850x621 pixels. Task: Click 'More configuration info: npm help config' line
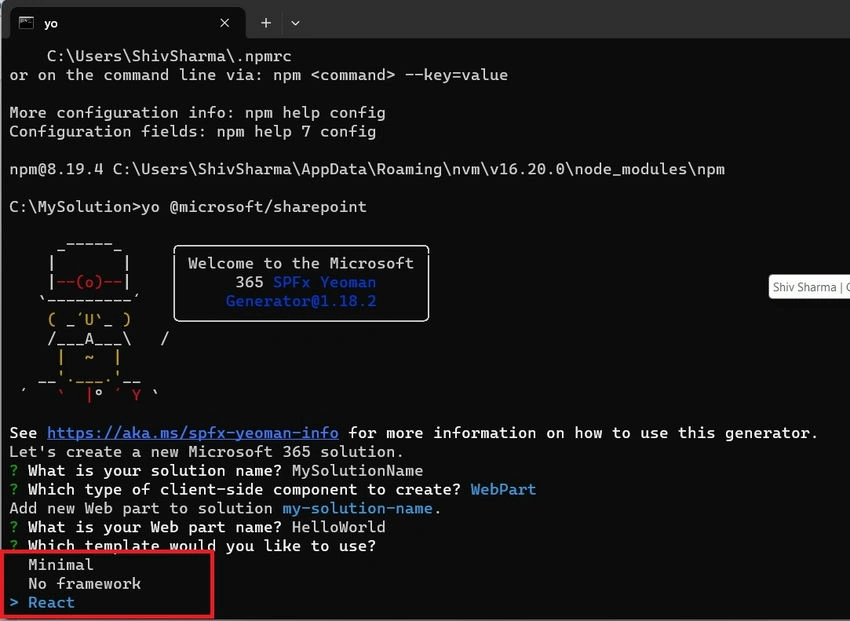197,113
